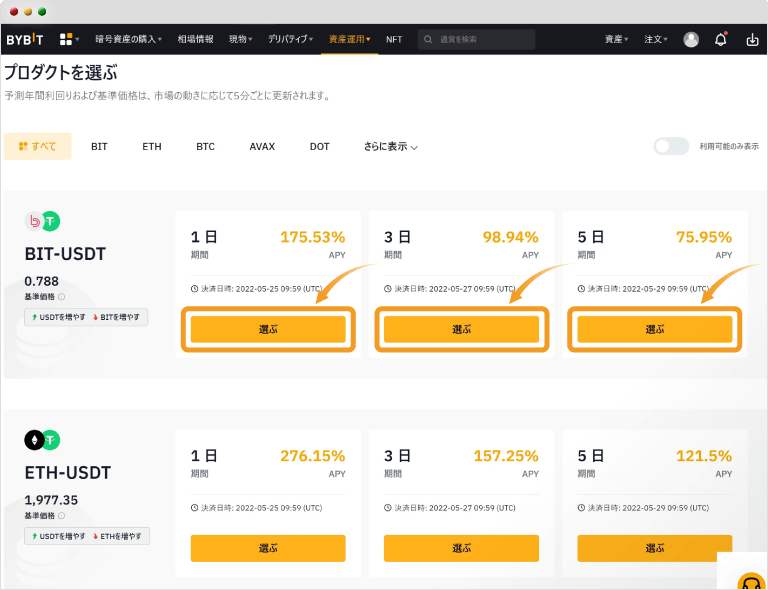Image resolution: width=768 pixels, height=590 pixels.
Task: Open the support headset chat icon
Action: (751, 583)
